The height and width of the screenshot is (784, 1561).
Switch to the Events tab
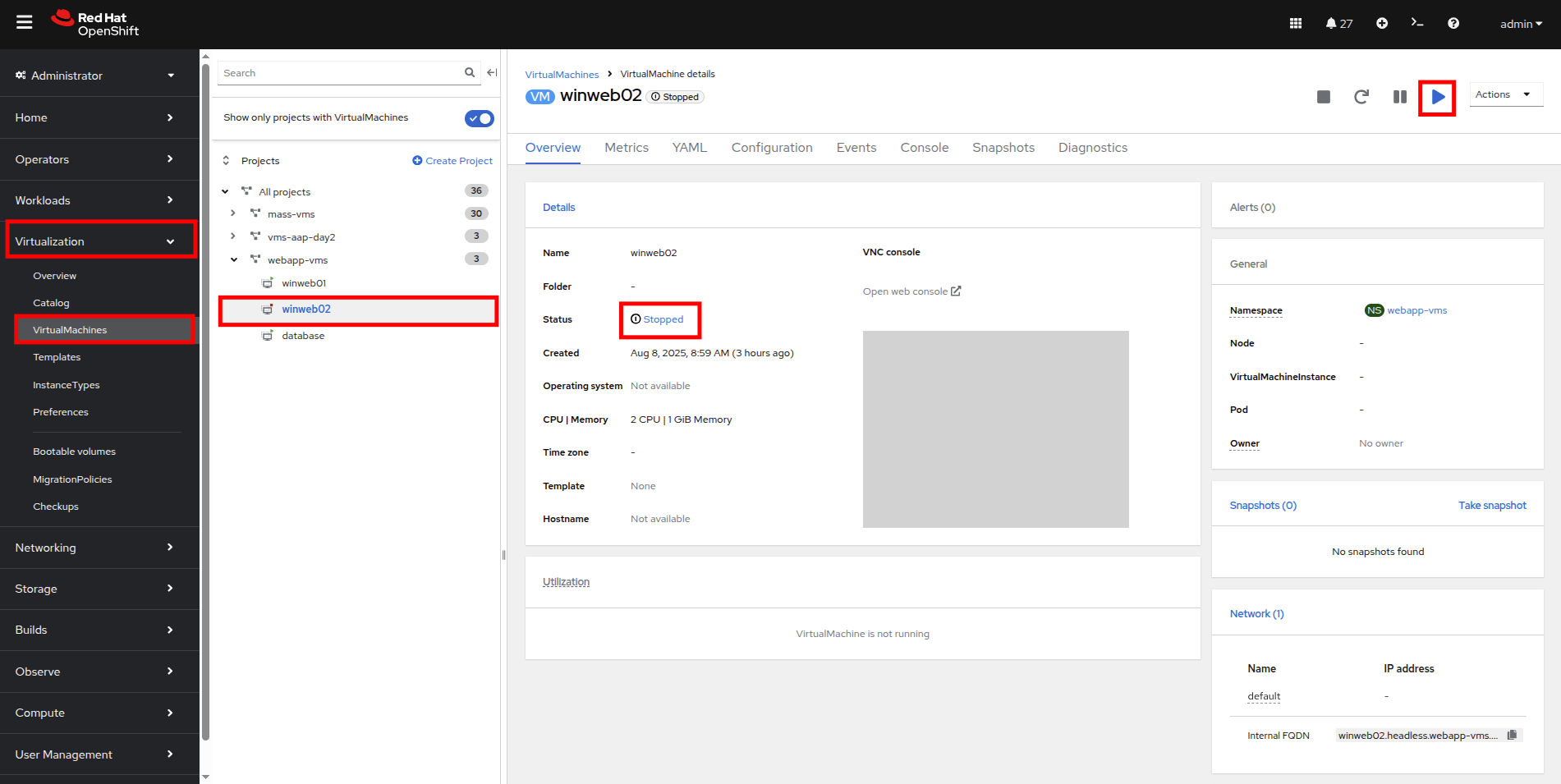point(856,148)
